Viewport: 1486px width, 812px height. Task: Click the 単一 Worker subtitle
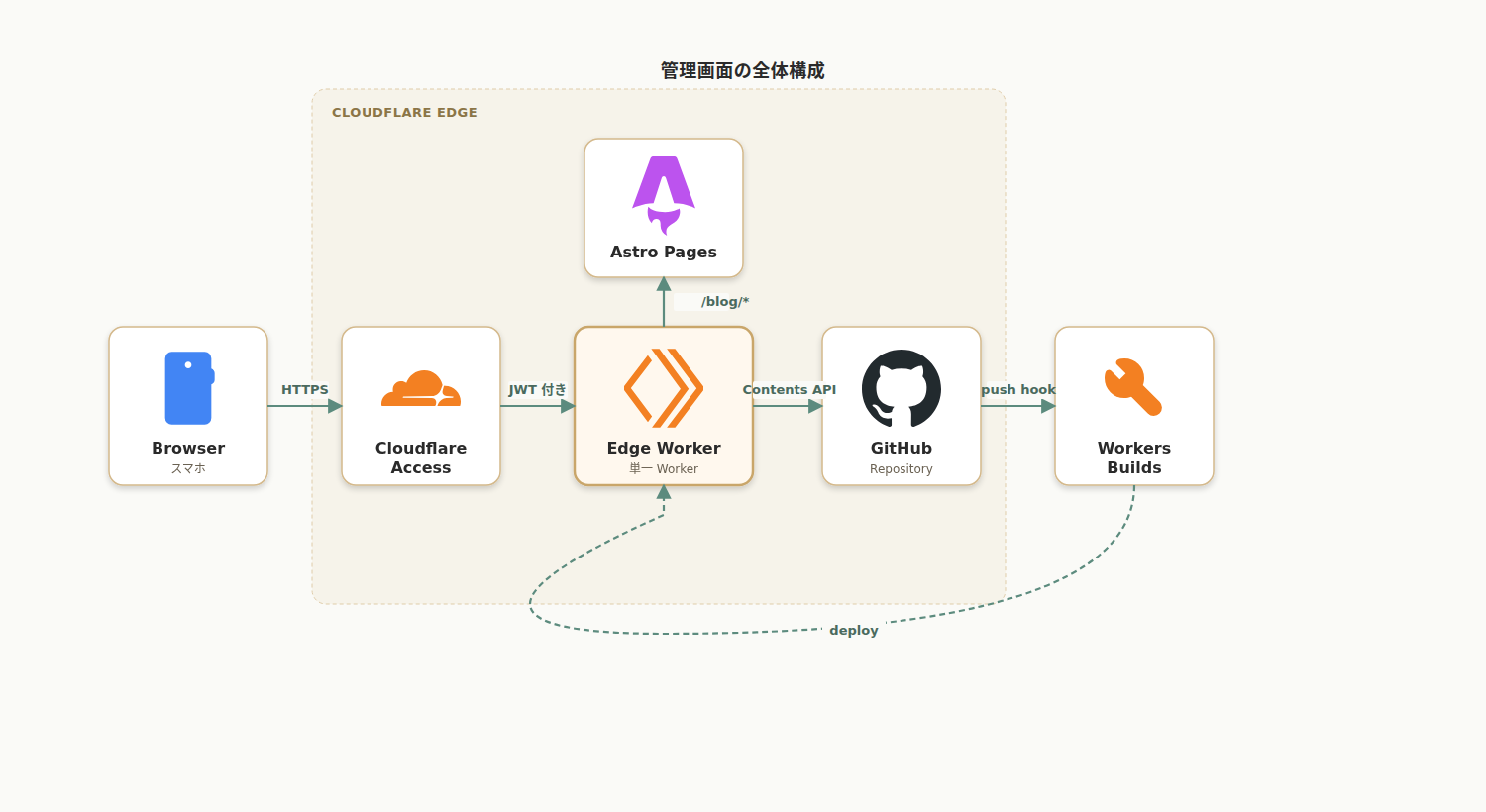pos(664,468)
